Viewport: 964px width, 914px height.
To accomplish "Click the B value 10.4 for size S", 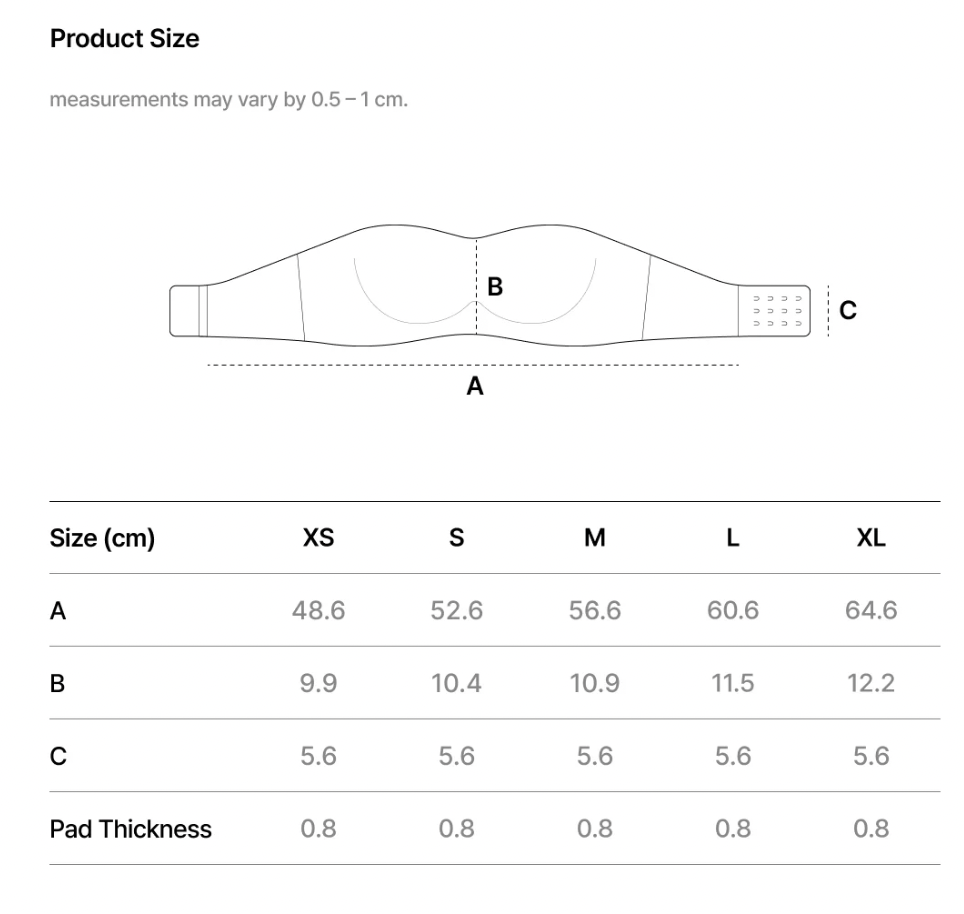I will click(456, 683).
